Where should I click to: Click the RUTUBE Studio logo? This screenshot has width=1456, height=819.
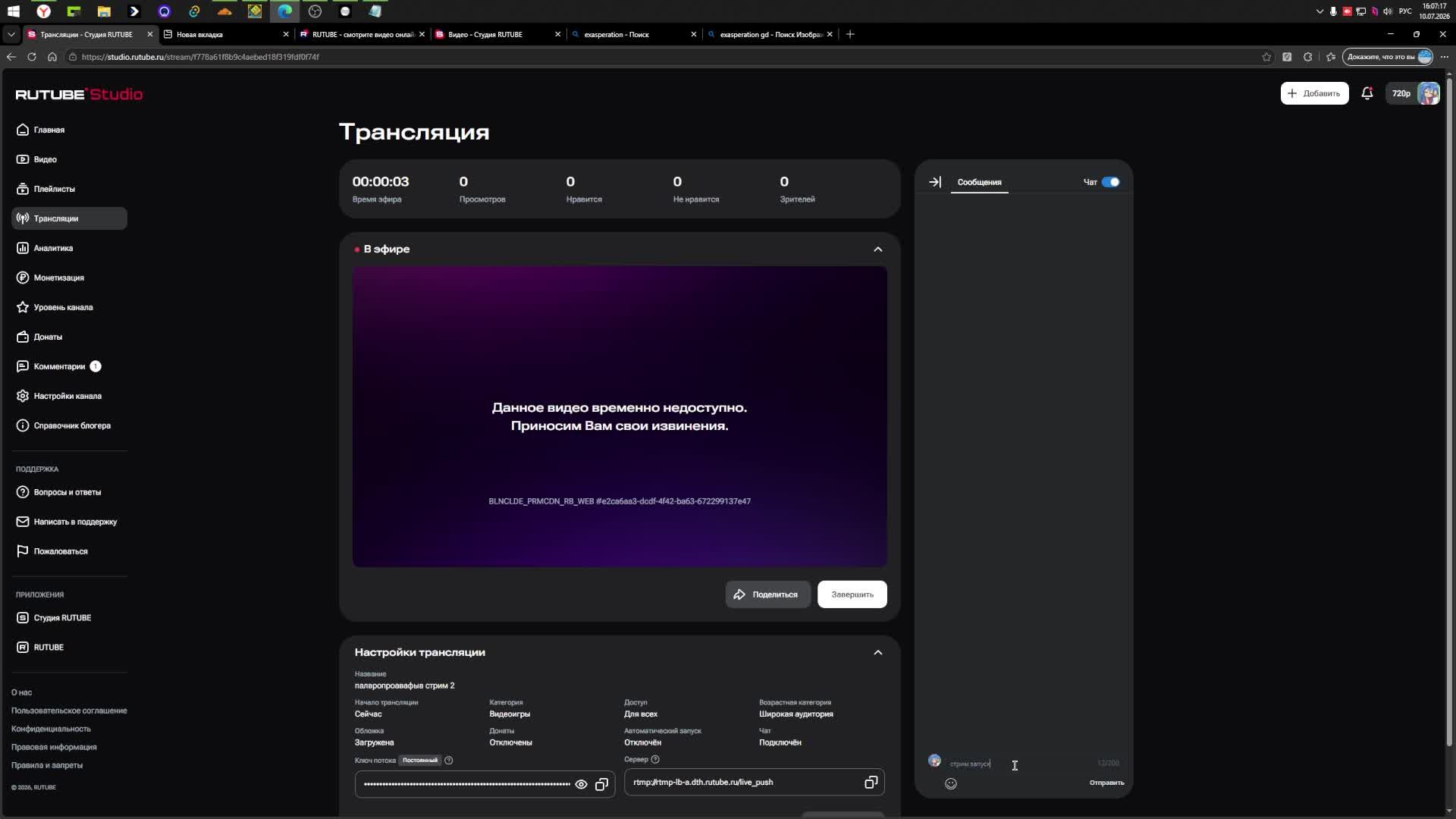click(x=79, y=94)
